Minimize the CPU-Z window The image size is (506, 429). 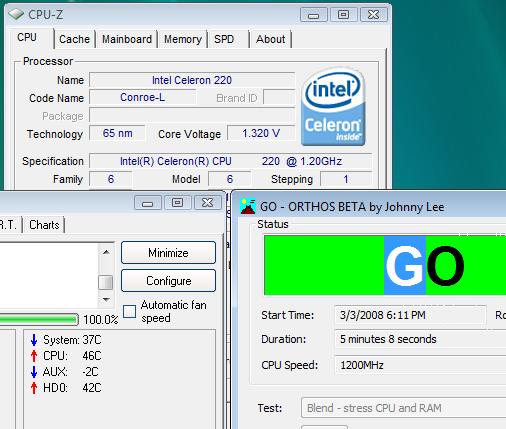[313, 15]
